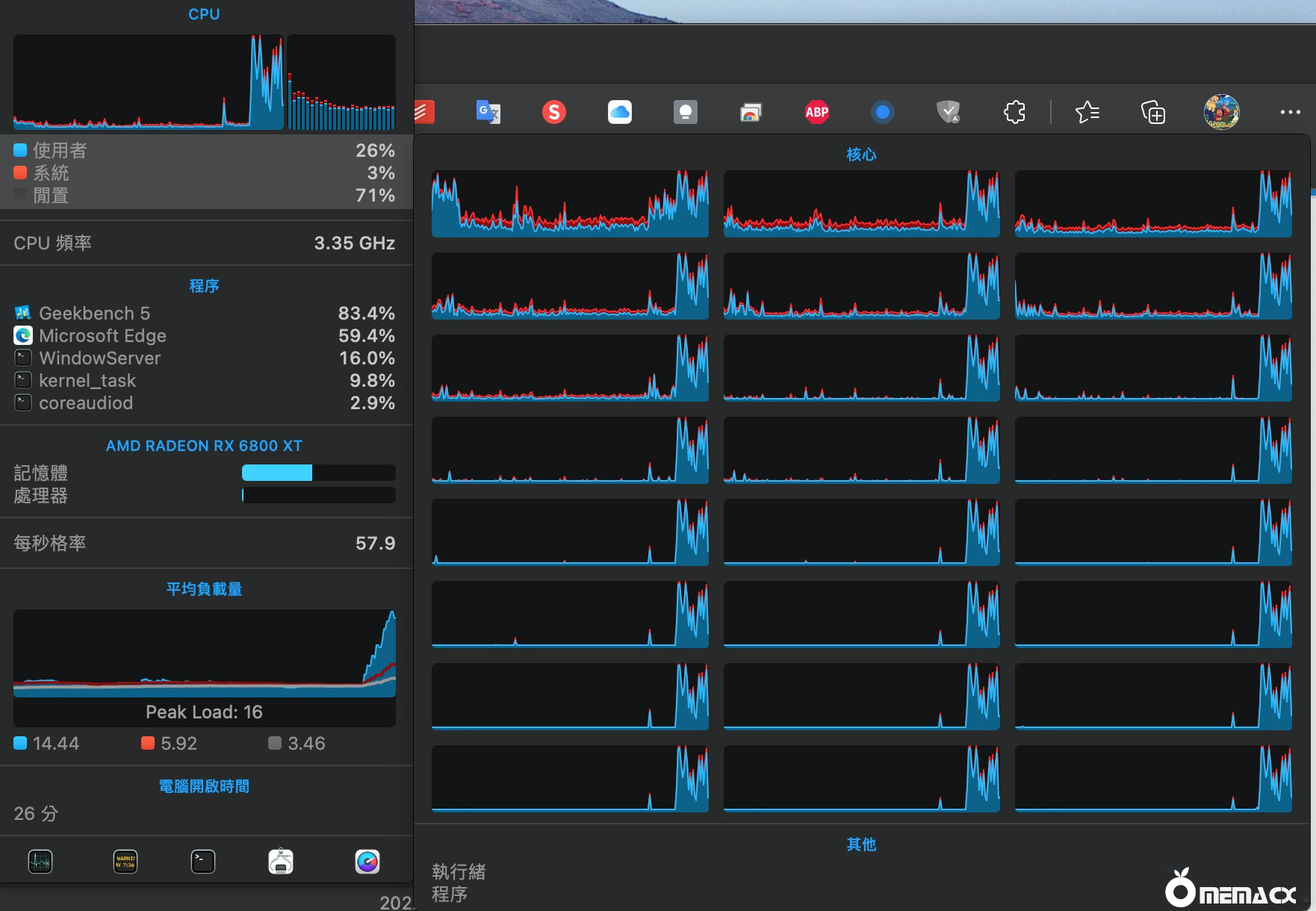Open the Collections toolbar button

(1153, 112)
